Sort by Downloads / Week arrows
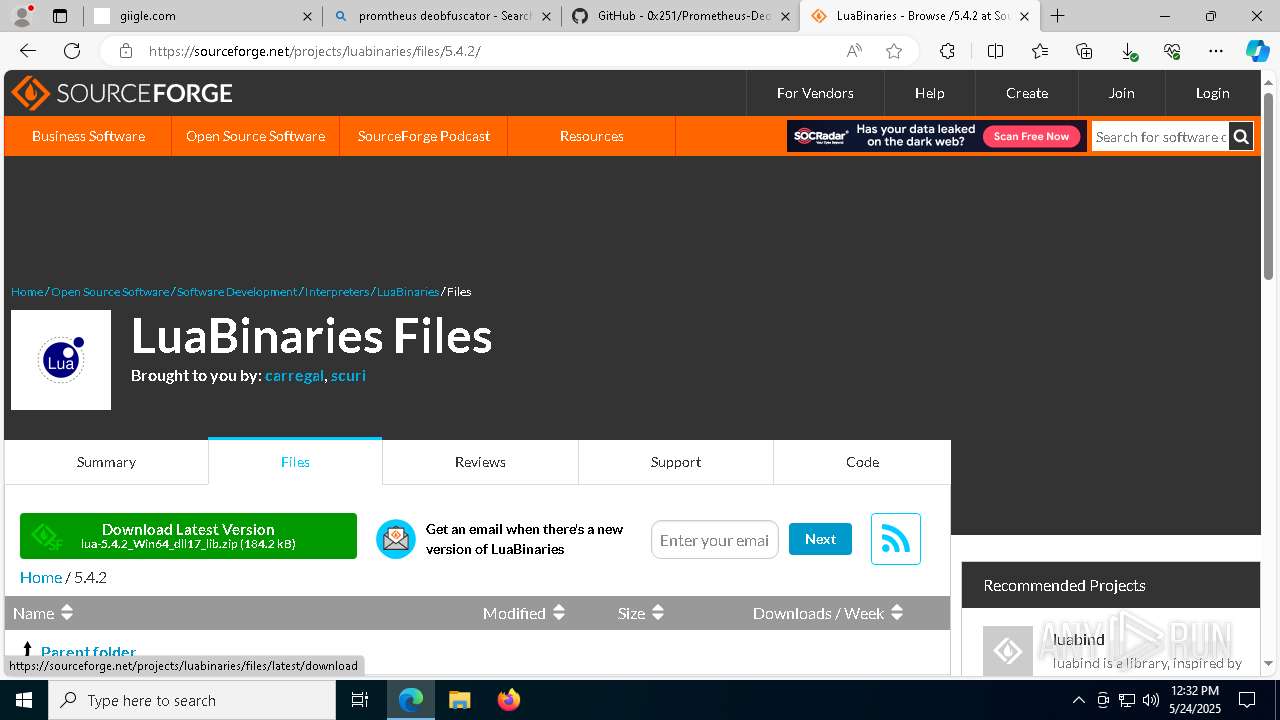Viewport: 1280px width, 720px height. pyautogui.click(x=897, y=613)
